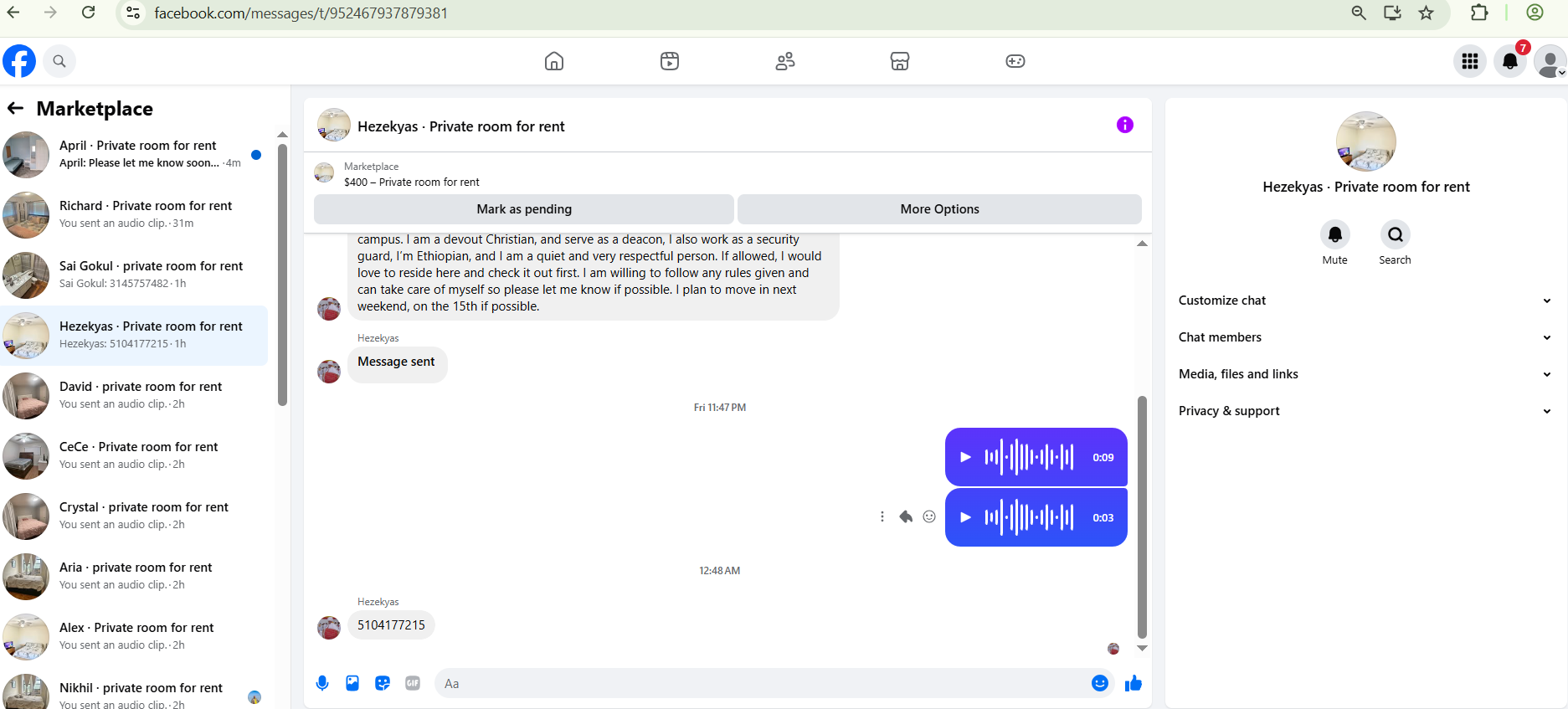Viewport: 1568px width, 709px height.
Task: Click the chat scroll-down arrow
Action: 1142,648
